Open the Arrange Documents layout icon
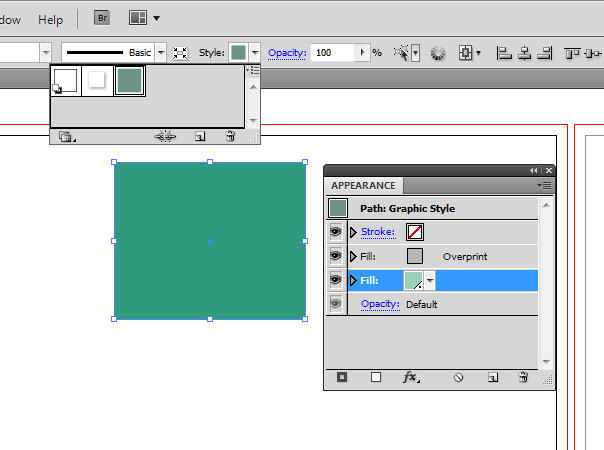This screenshot has height=450, width=604. click(x=138, y=18)
